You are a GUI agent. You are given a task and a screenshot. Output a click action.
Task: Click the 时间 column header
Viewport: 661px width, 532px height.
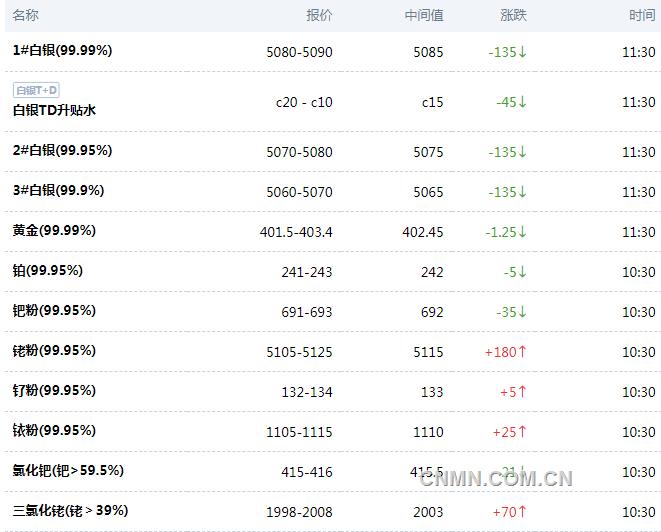(x=642, y=15)
